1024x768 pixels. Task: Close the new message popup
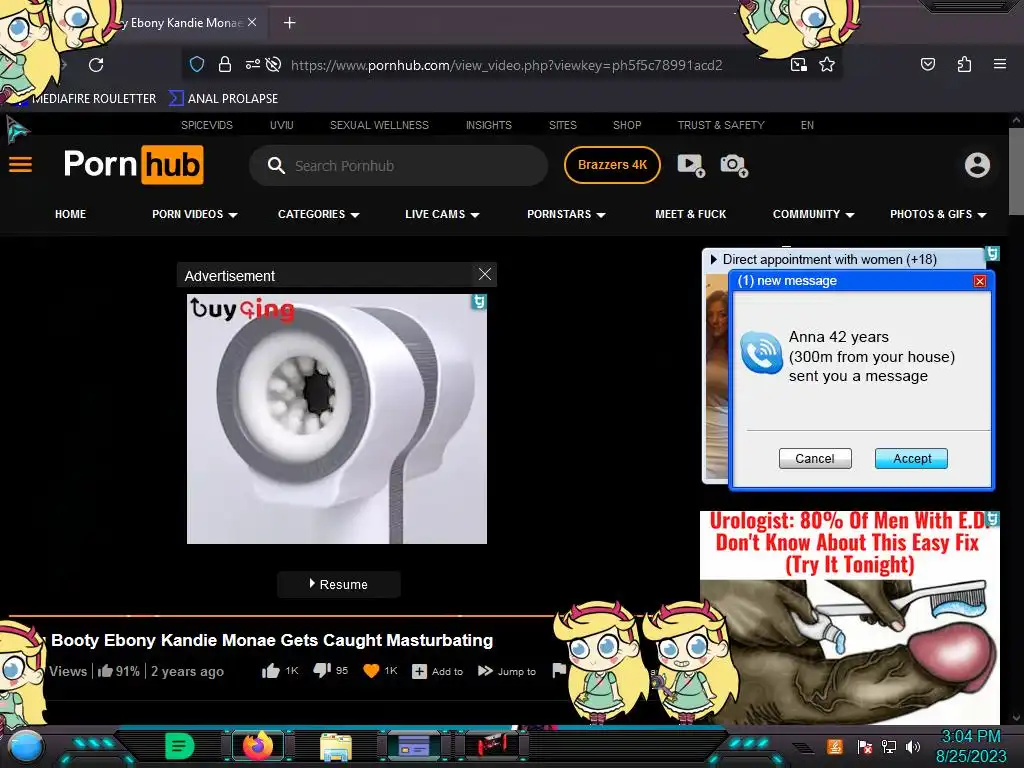tap(980, 281)
